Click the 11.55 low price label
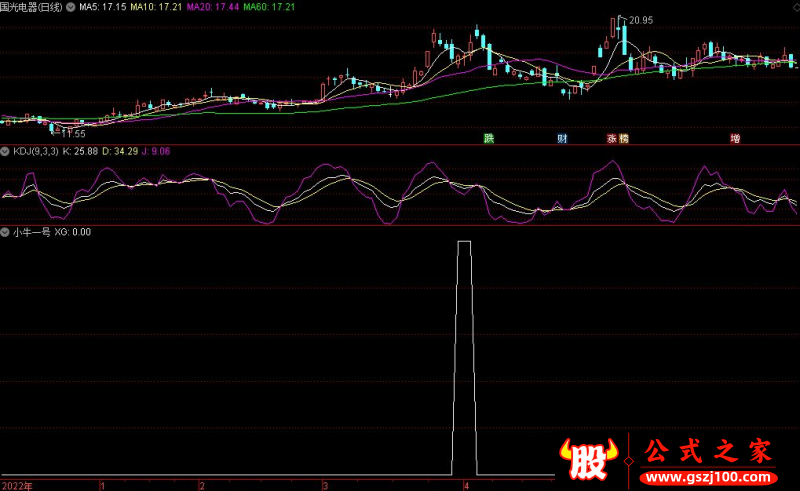 tap(73, 133)
